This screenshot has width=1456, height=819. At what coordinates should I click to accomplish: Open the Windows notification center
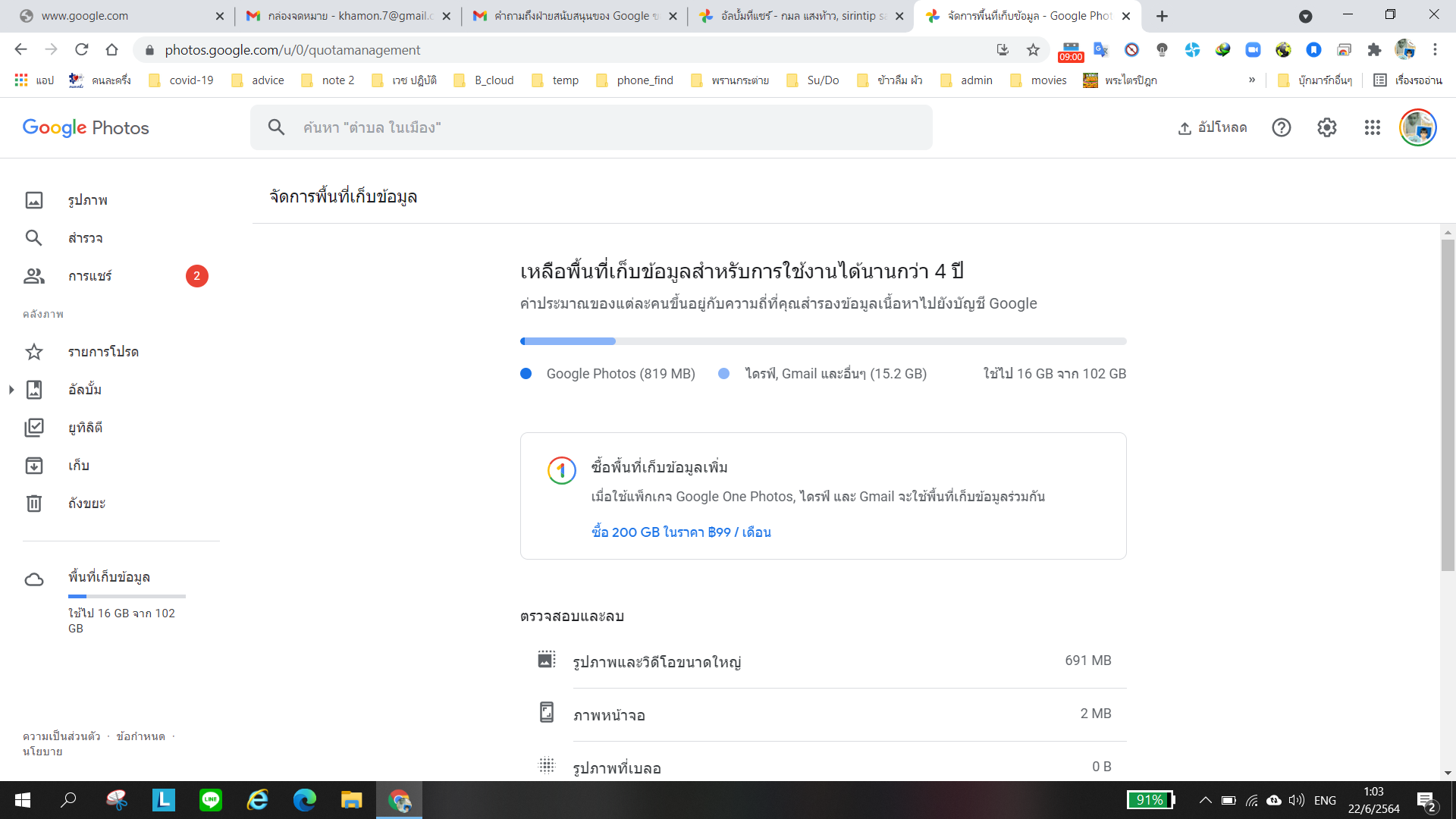[1426, 801]
